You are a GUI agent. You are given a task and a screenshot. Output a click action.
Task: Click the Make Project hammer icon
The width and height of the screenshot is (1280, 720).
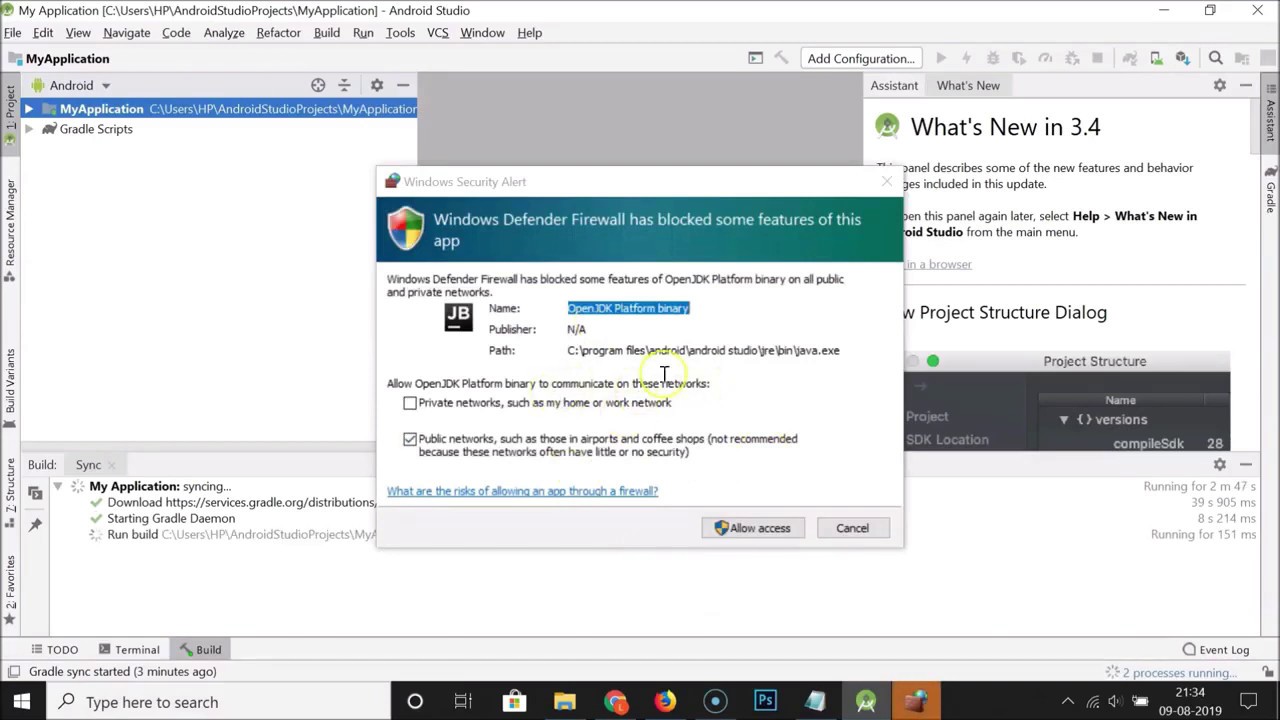coord(781,58)
